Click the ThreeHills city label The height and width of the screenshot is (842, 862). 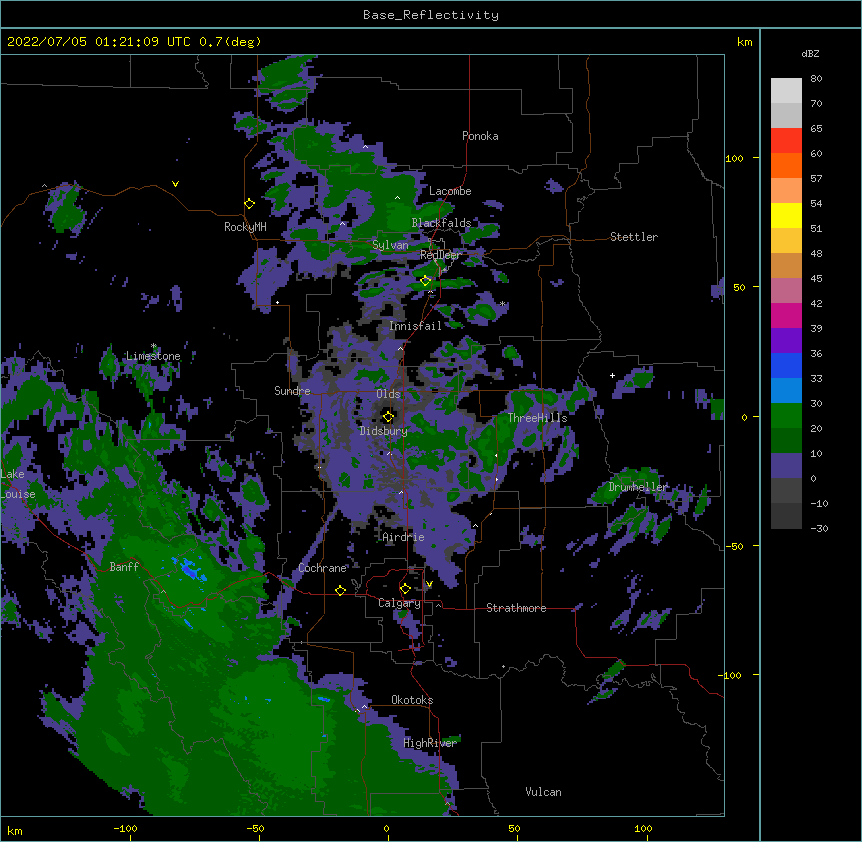pos(537,418)
